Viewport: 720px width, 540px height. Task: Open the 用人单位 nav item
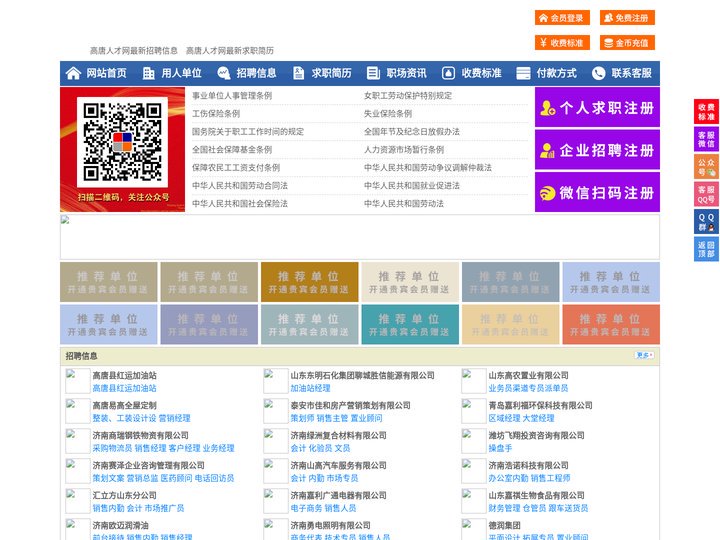tap(181, 73)
